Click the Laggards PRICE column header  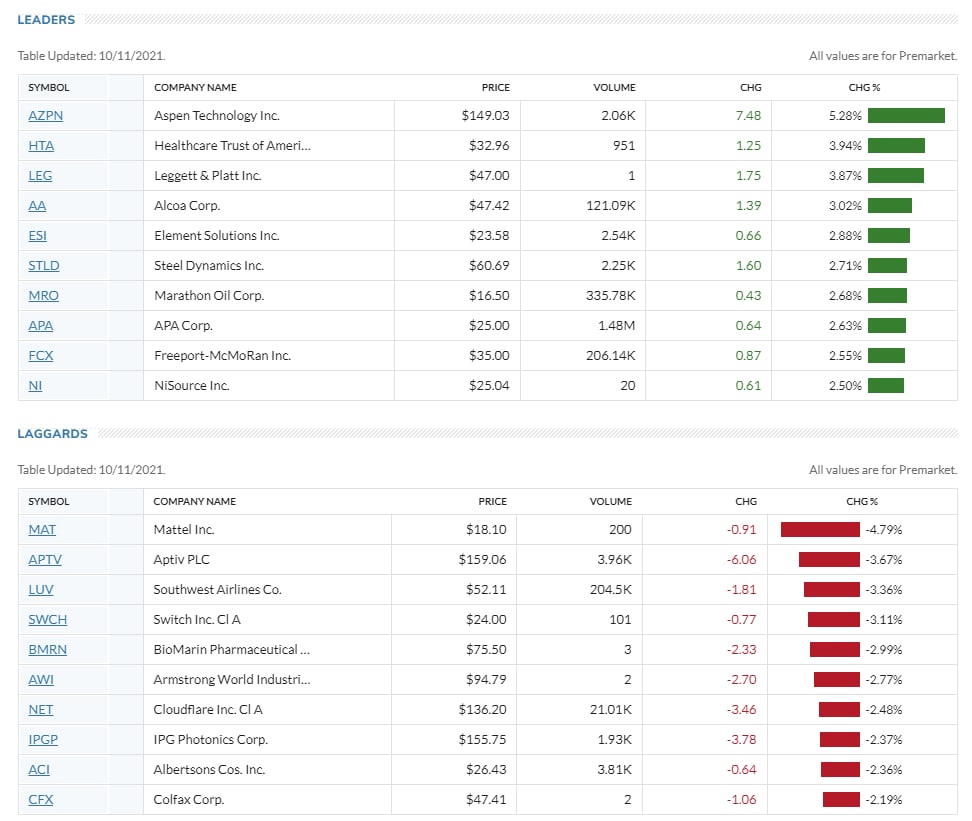pyautogui.click(x=492, y=501)
